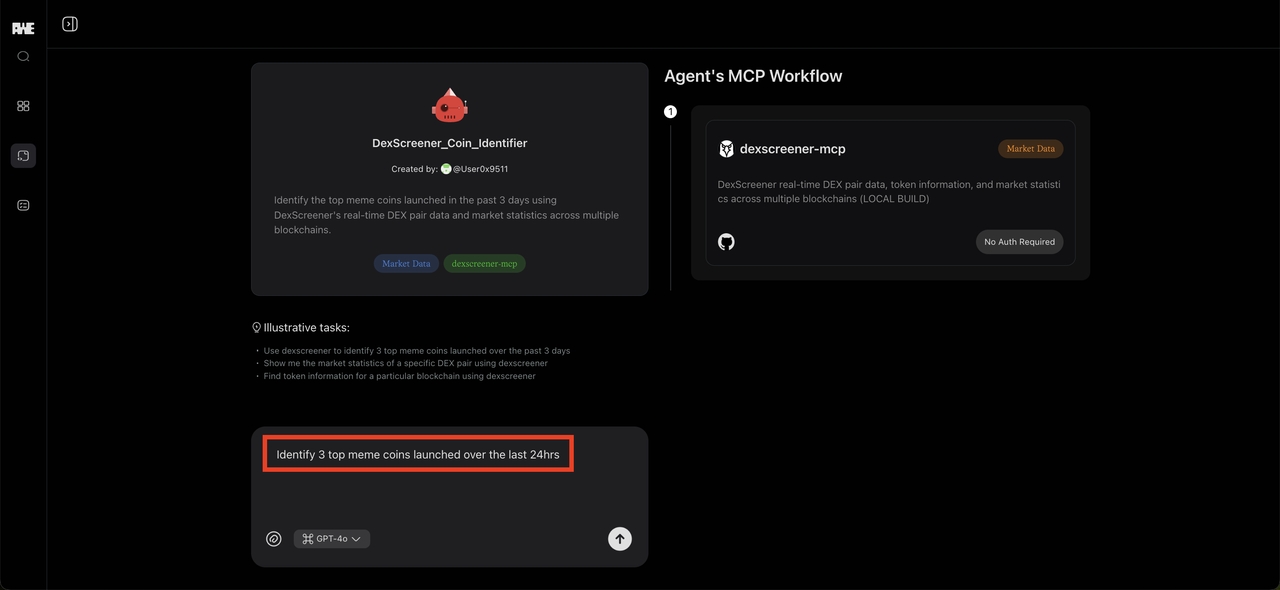Expand the sidebar with the panel toggle
The height and width of the screenshot is (590, 1280).
[70, 24]
